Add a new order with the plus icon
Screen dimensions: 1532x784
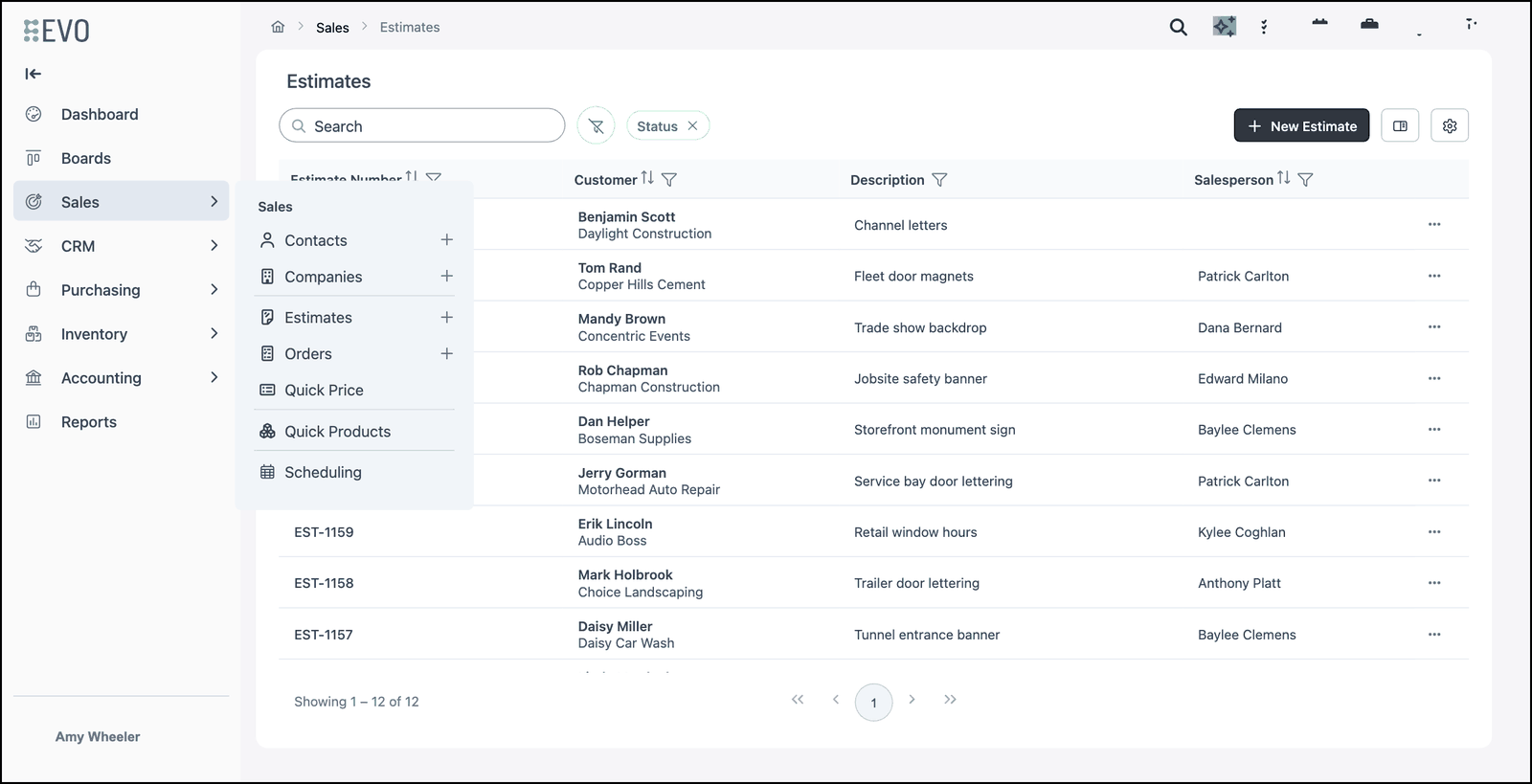point(446,353)
